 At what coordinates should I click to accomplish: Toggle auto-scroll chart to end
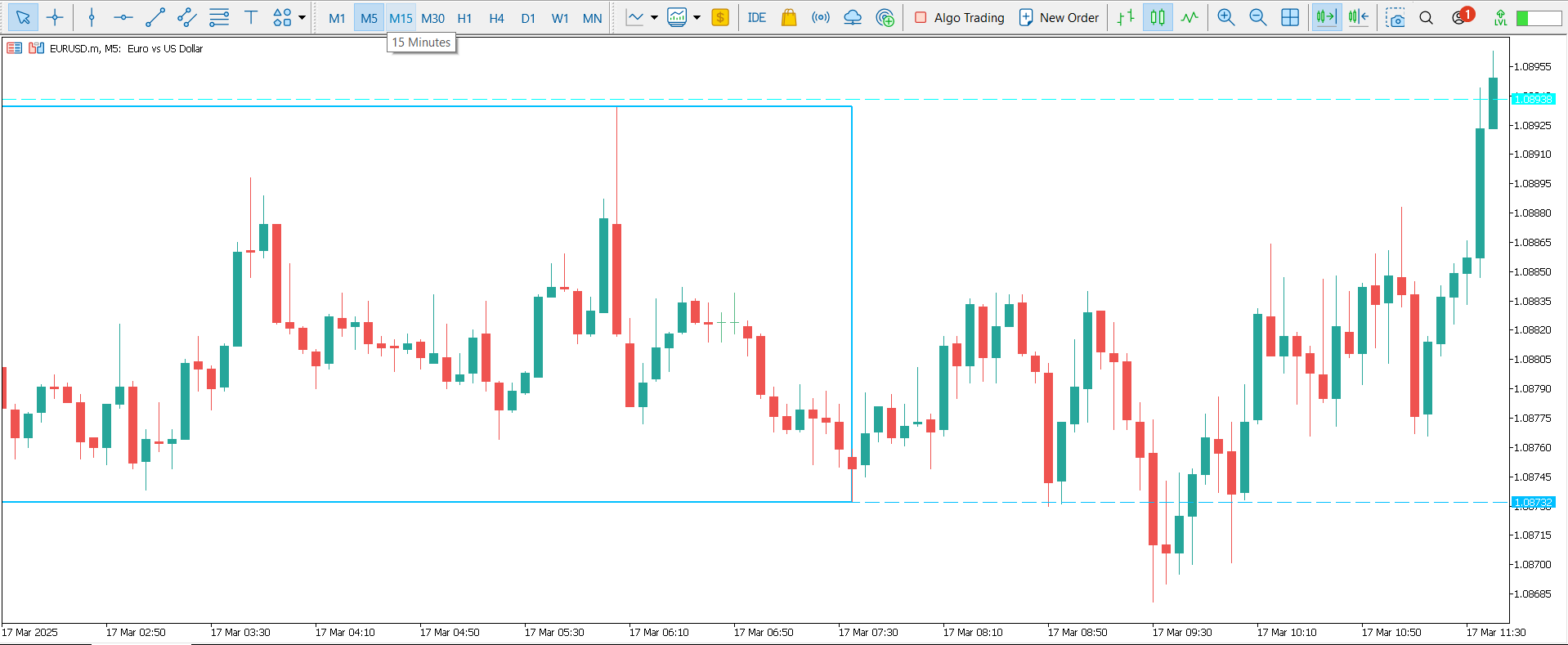[1326, 17]
